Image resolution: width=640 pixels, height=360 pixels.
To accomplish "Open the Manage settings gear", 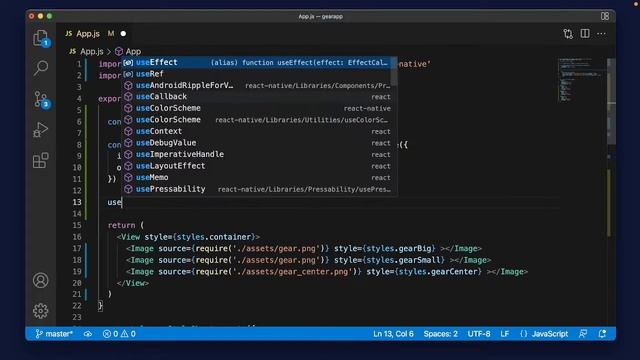I will click(40, 311).
